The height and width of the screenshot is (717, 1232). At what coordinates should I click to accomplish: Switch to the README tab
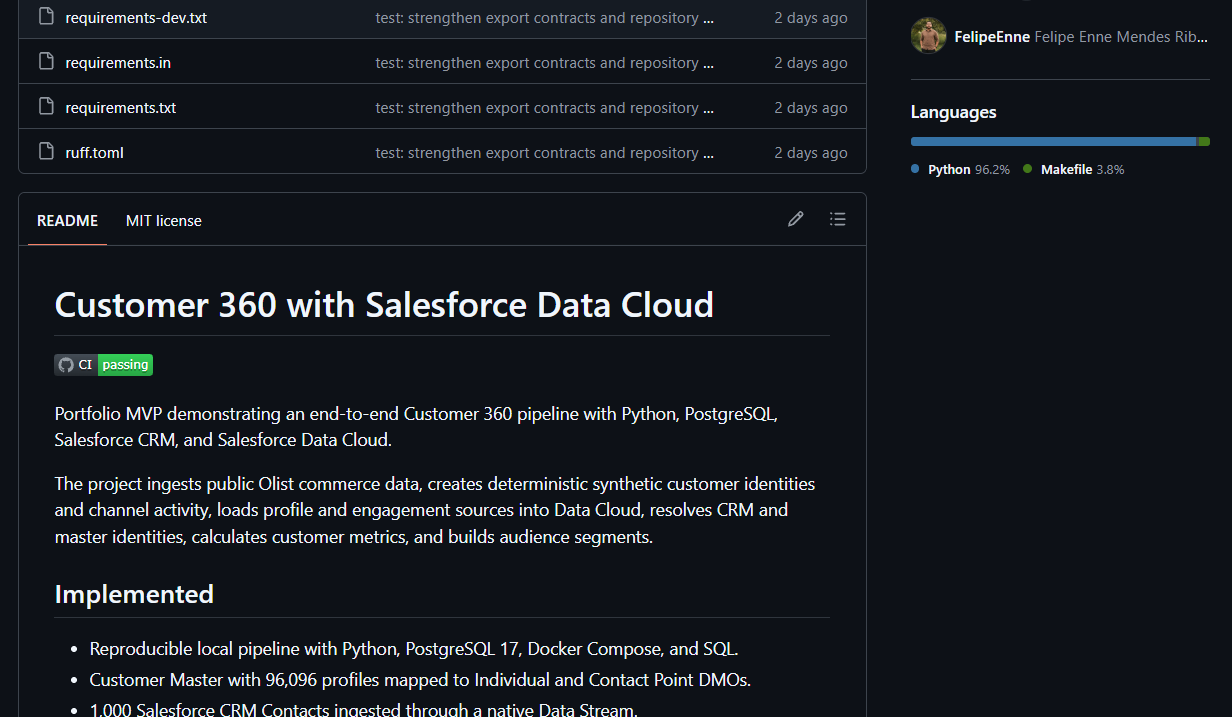click(x=67, y=220)
